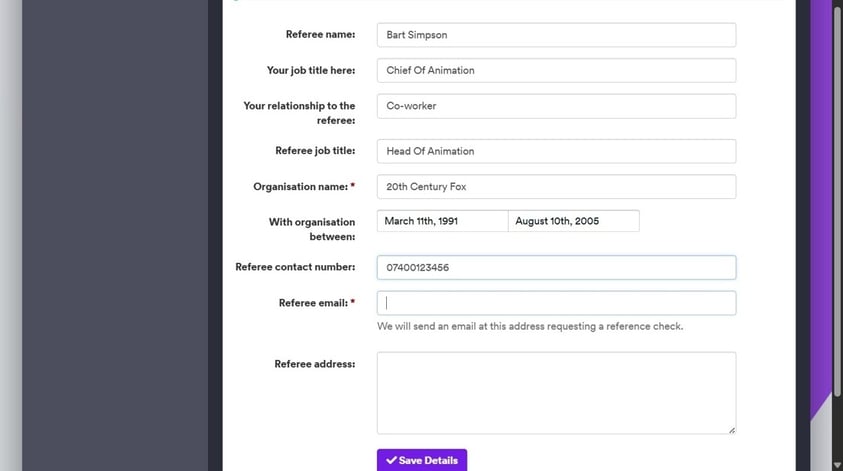Select the relationship to referee field

tap(556, 106)
